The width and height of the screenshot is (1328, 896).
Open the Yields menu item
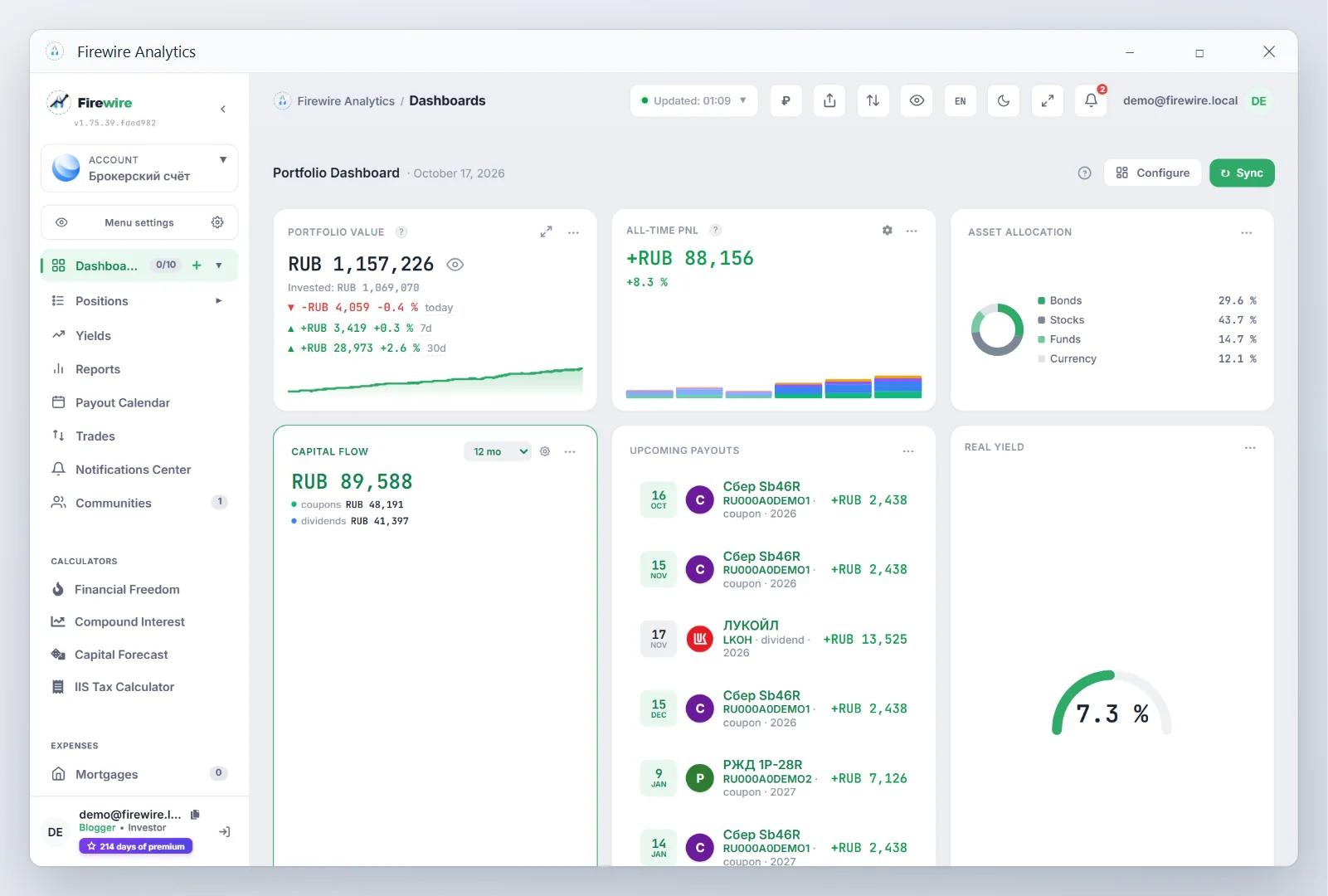click(x=139, y=335)
